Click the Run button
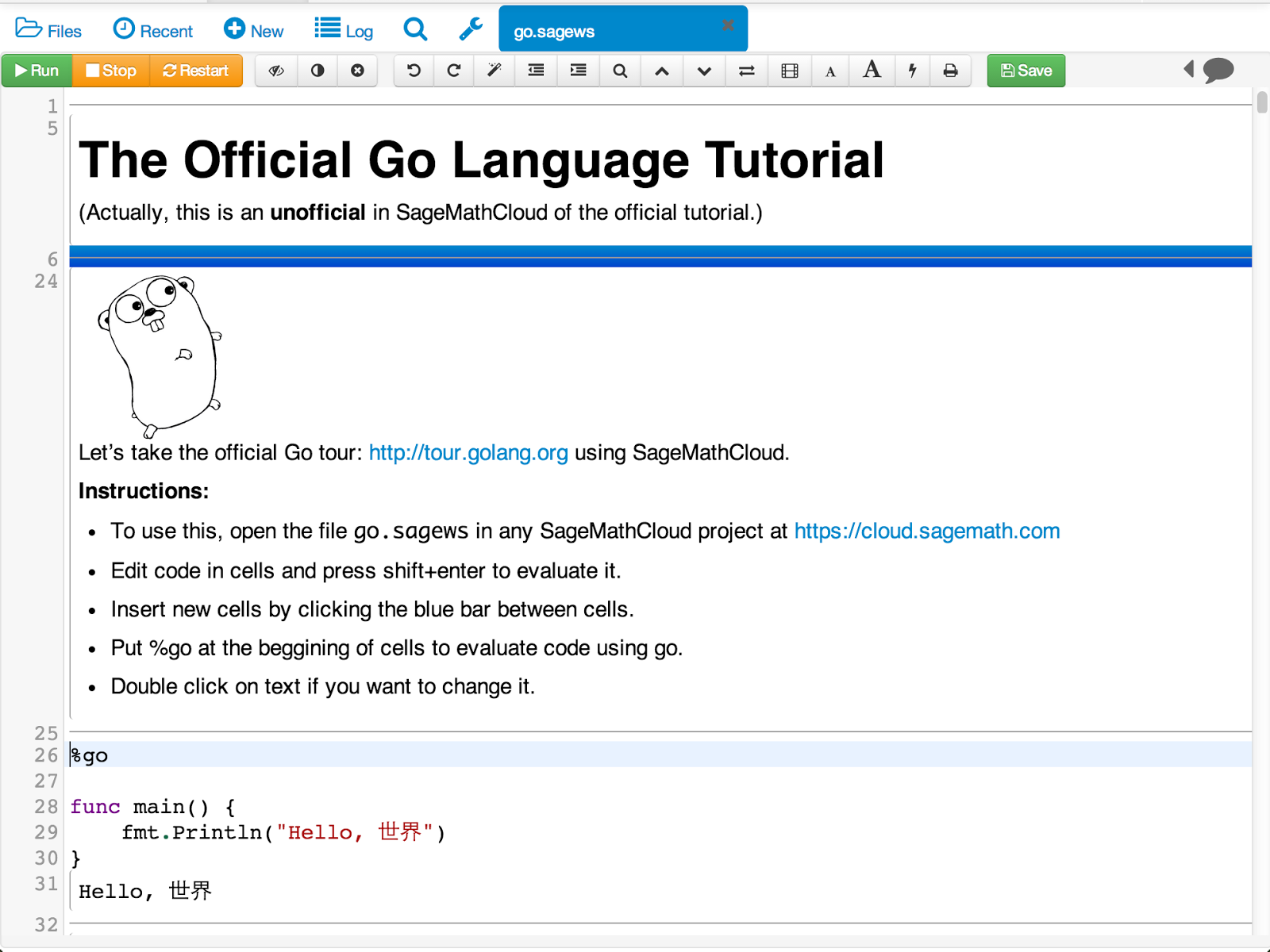The image size is (1270, 952). point(36,71)
